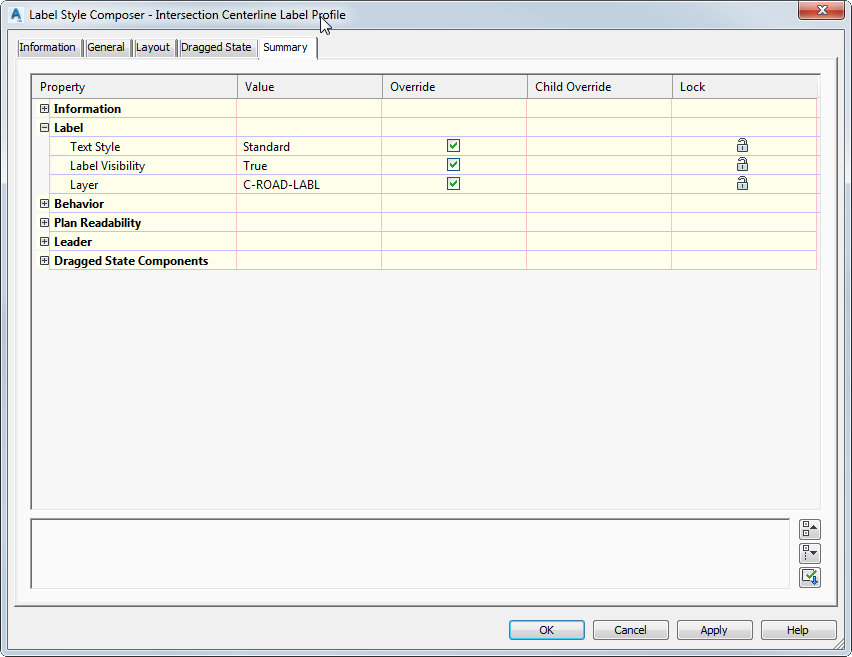Uncheck the Override checkbox for Text Style
The height and width of the screenshot is (657, 852).
[x=453, y=146]
